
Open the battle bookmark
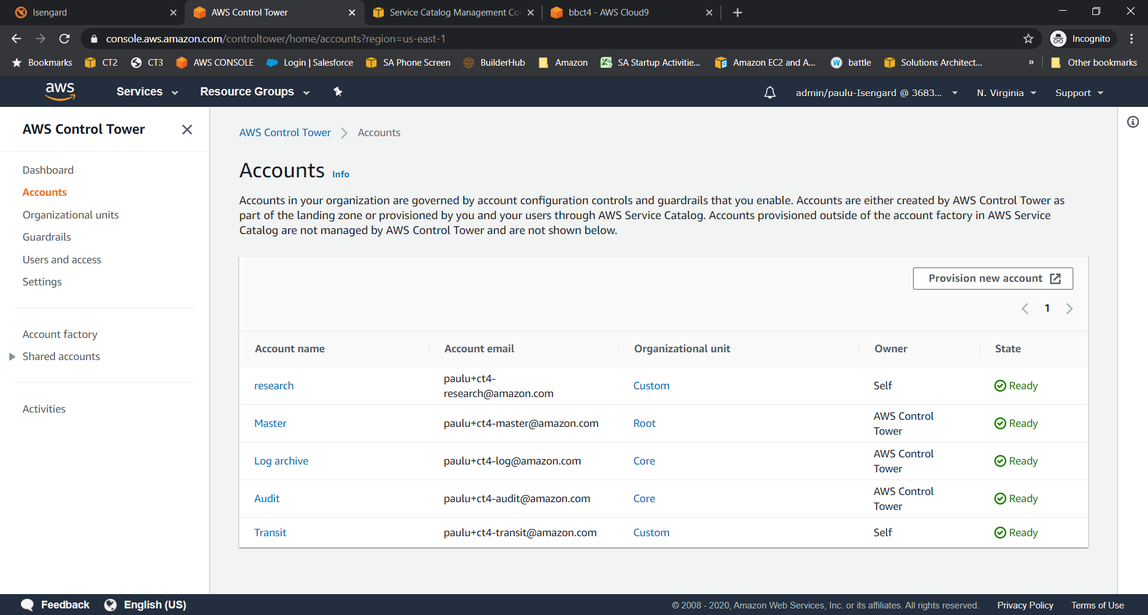(851, 63)
